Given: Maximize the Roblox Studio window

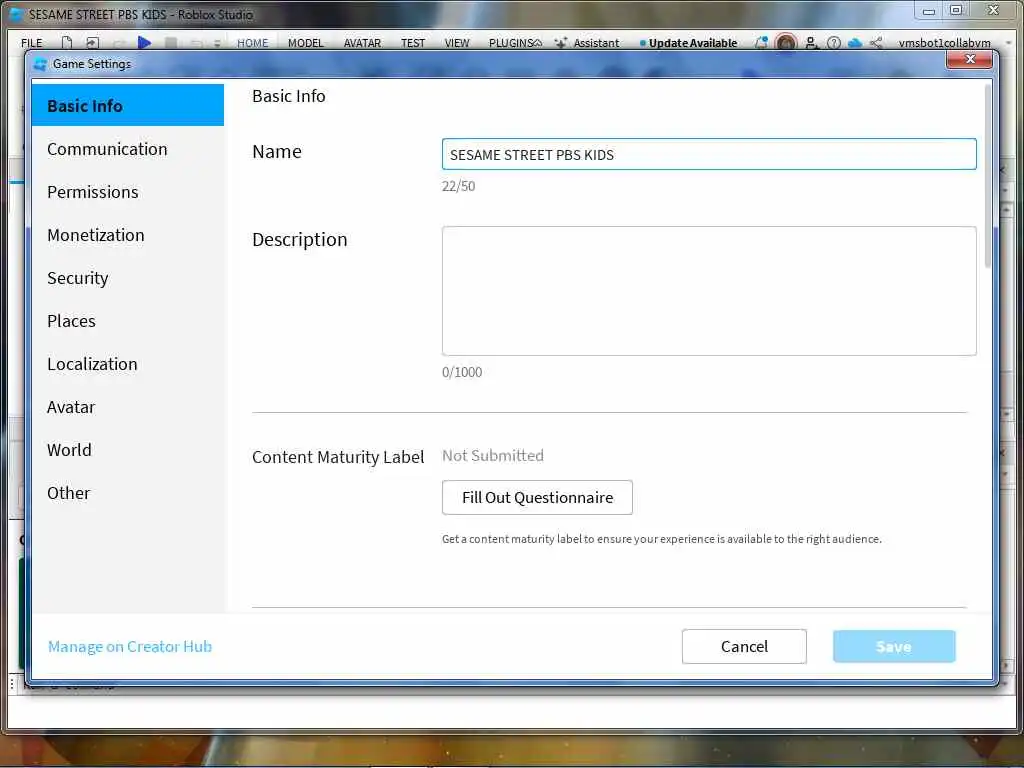Looking at the screenshot, I should tap(956, 10).
